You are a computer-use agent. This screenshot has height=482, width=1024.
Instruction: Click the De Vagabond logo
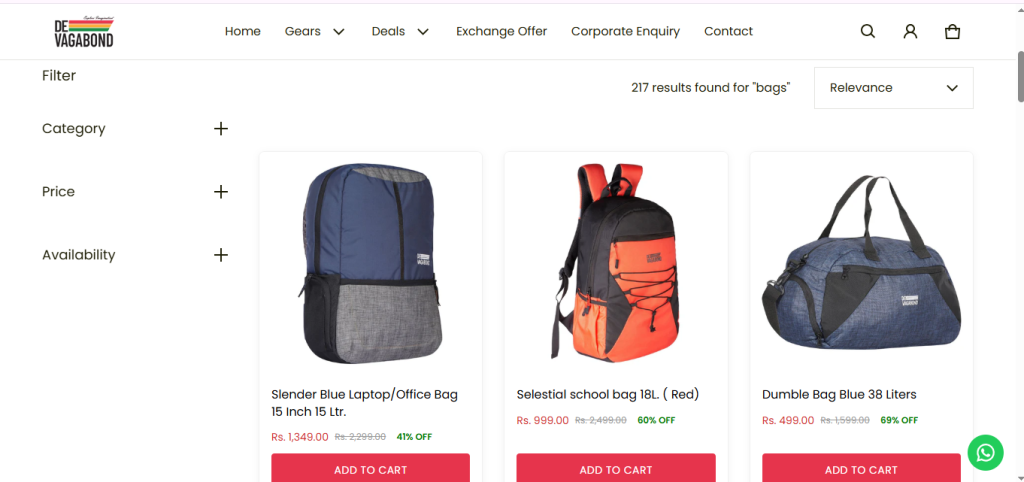click(x=84, y=32)
